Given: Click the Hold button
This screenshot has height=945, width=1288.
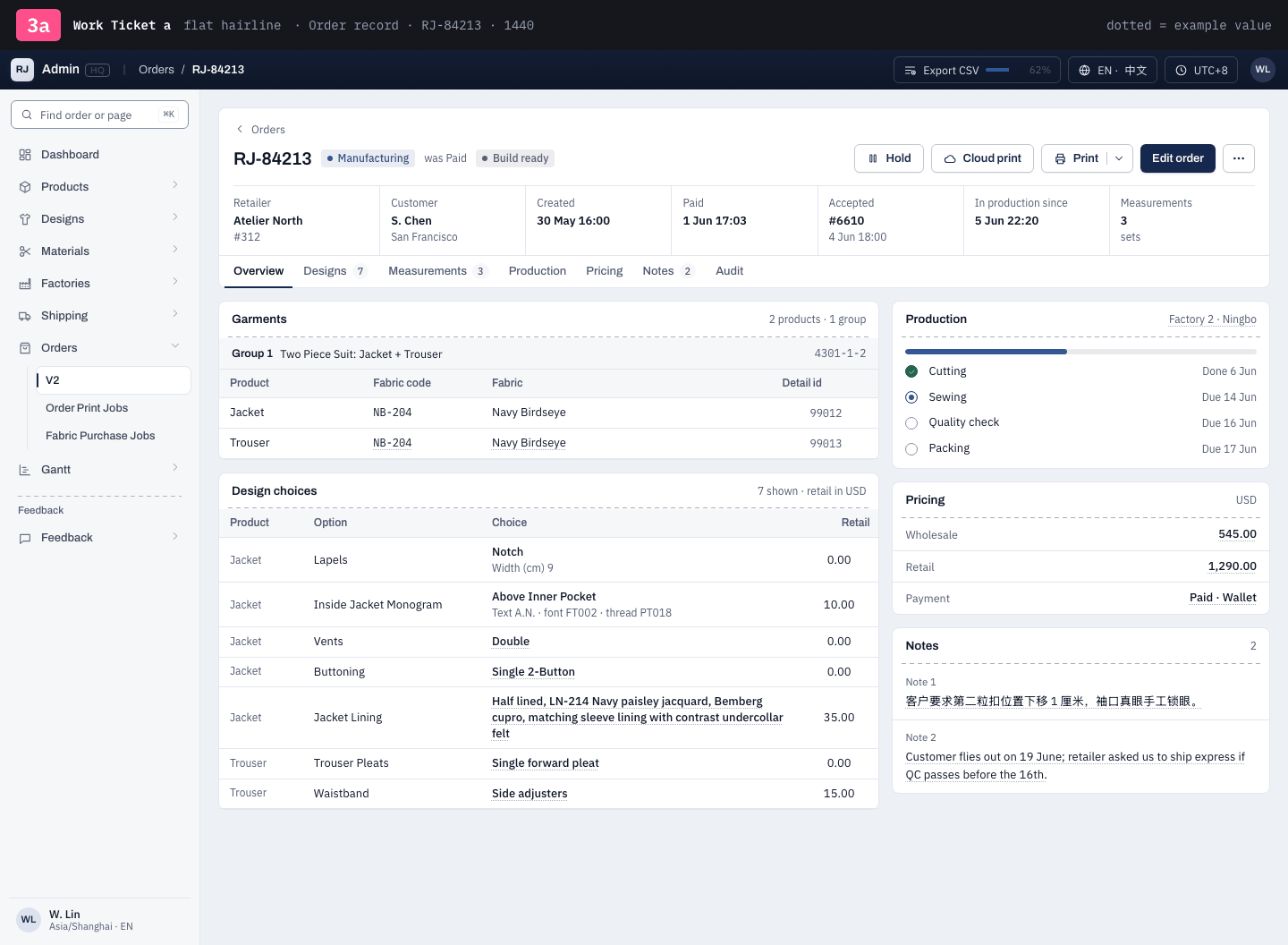Looking at the screenshot, I should [x=889, y=158].
